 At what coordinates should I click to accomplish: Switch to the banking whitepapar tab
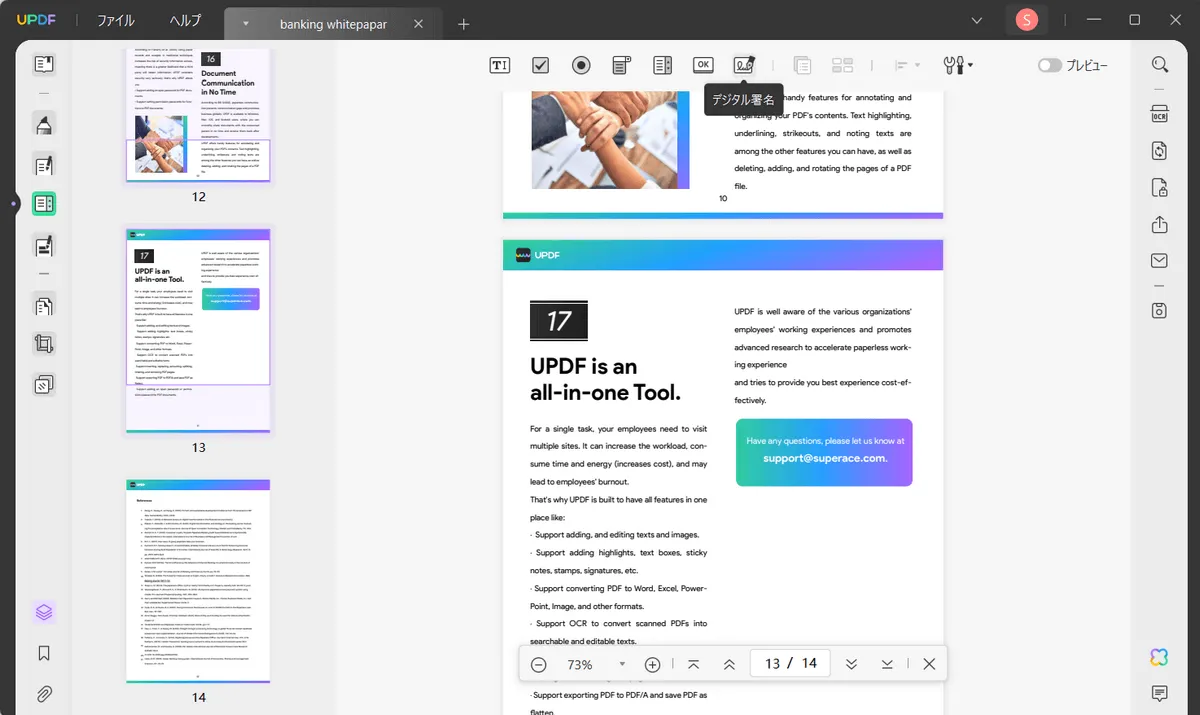(329, 23)
